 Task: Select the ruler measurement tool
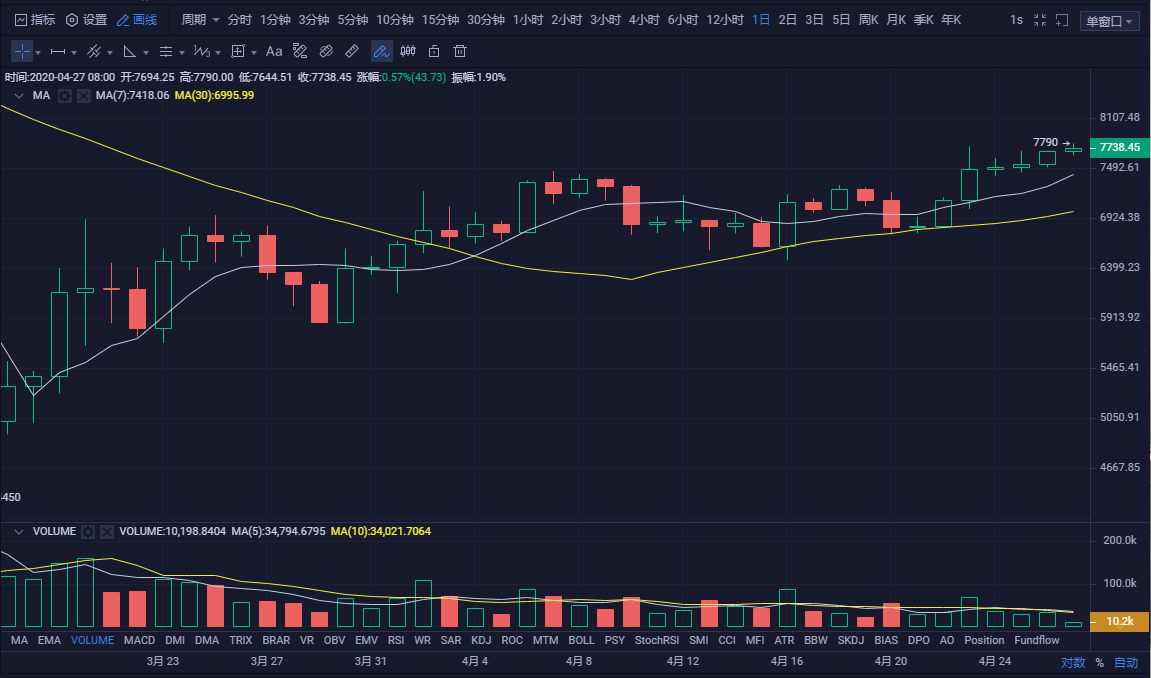(x=351, y=51)
